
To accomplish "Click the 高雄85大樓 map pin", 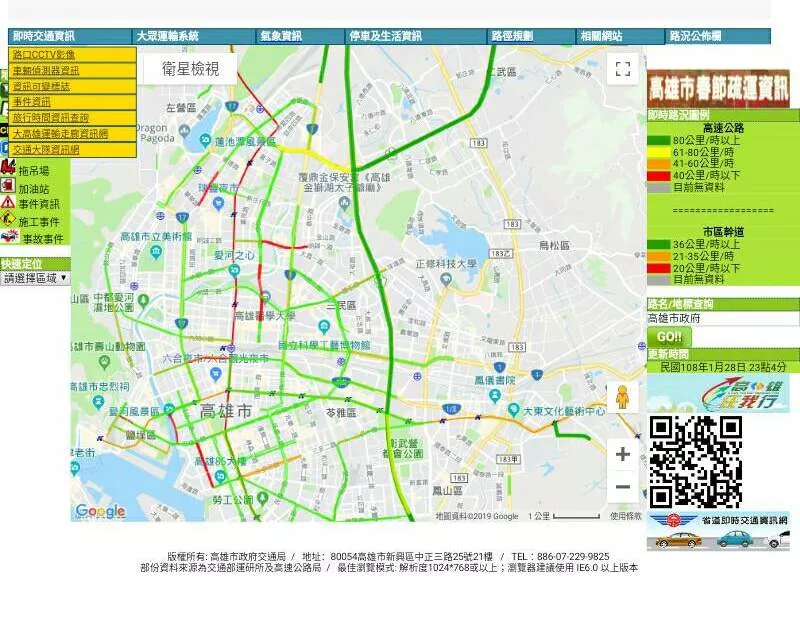I will [220, 477].
